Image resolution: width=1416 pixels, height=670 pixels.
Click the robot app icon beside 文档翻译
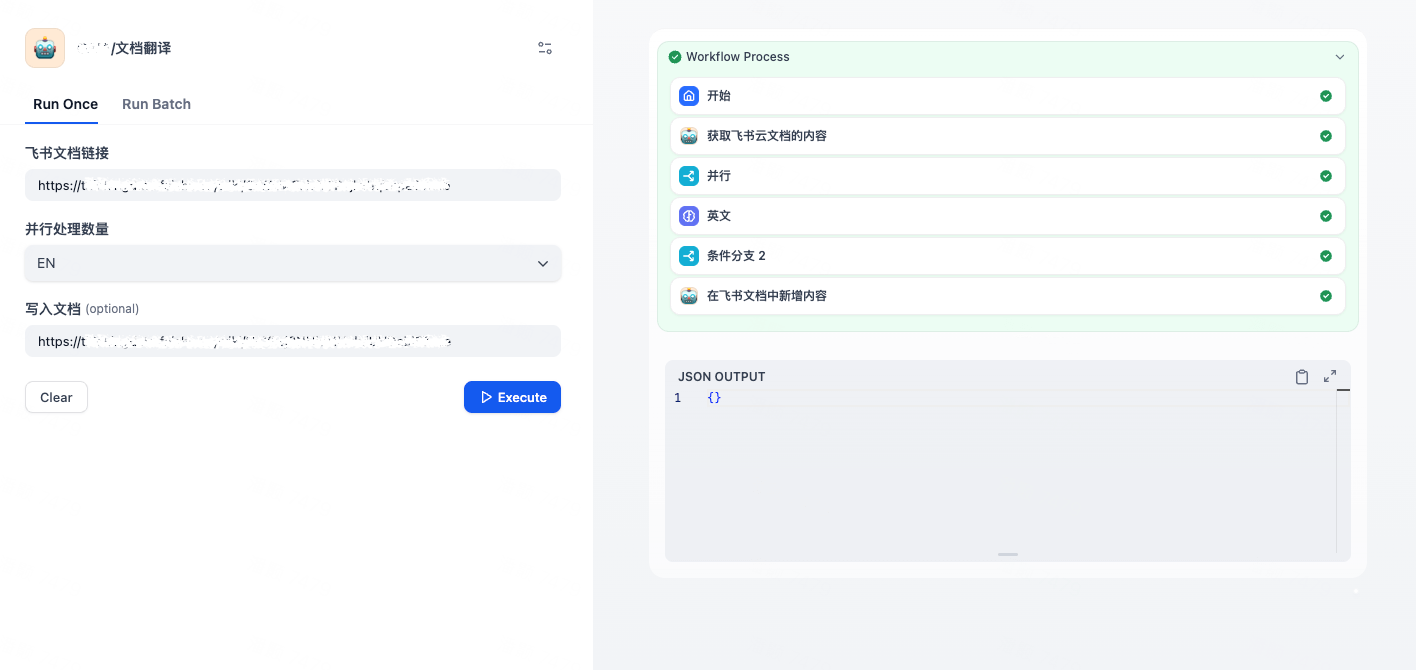tap(45, 48)
